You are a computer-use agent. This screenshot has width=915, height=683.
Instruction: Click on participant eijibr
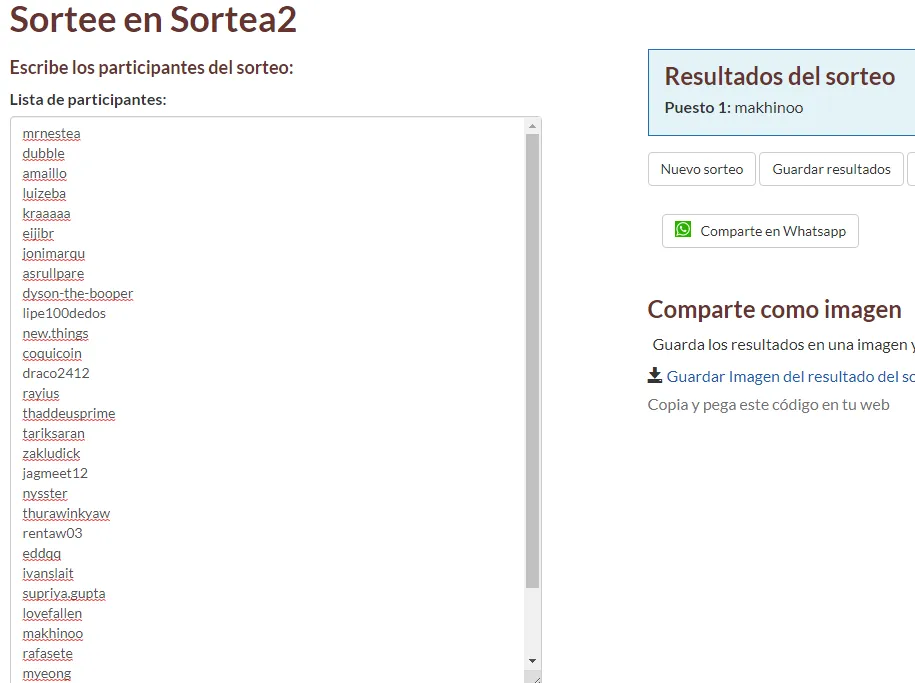pos(38,234)
